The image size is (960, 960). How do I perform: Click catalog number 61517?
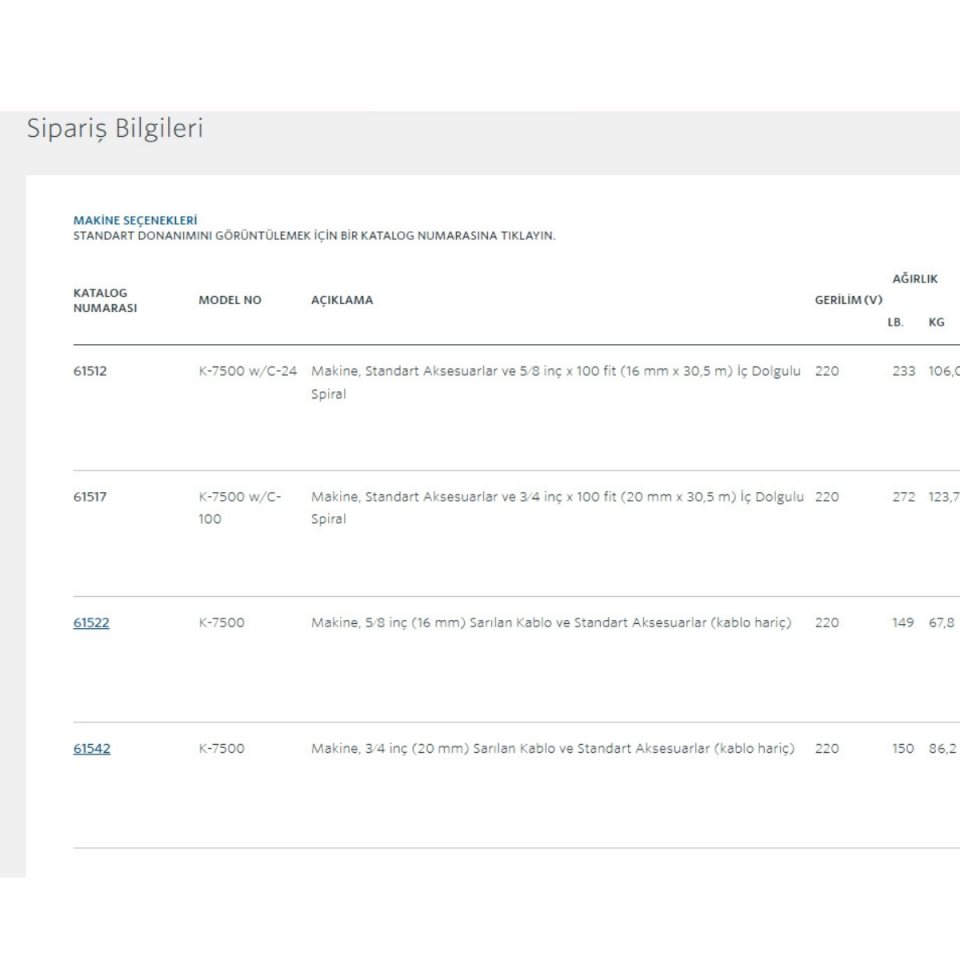coord(90,497)
